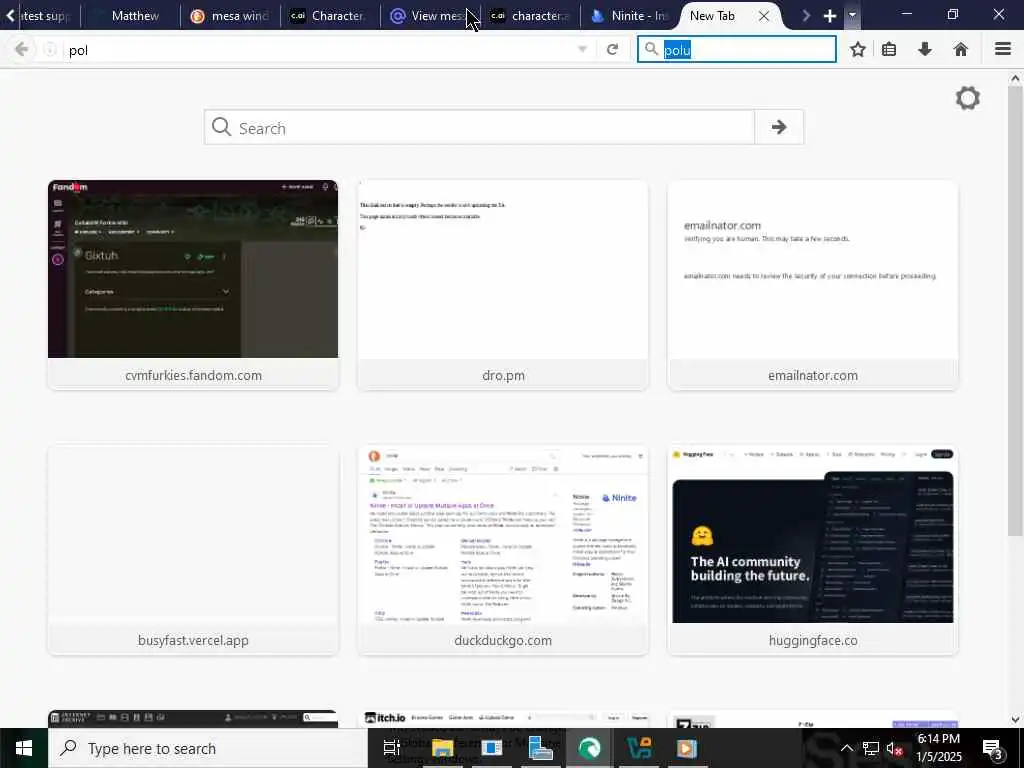The width and height of the screenshot is (1024, 768).
Task: Open the cvmfurkies.fandom.com tile
Action: (x=193, y=285)
